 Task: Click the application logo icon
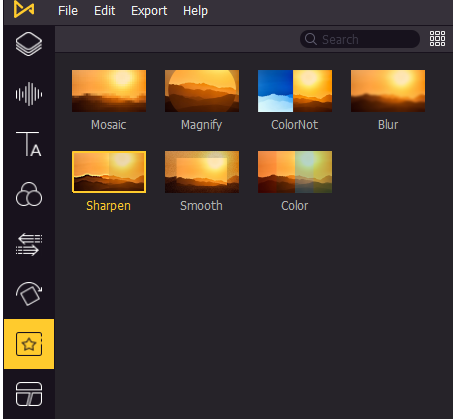point(24,9)
